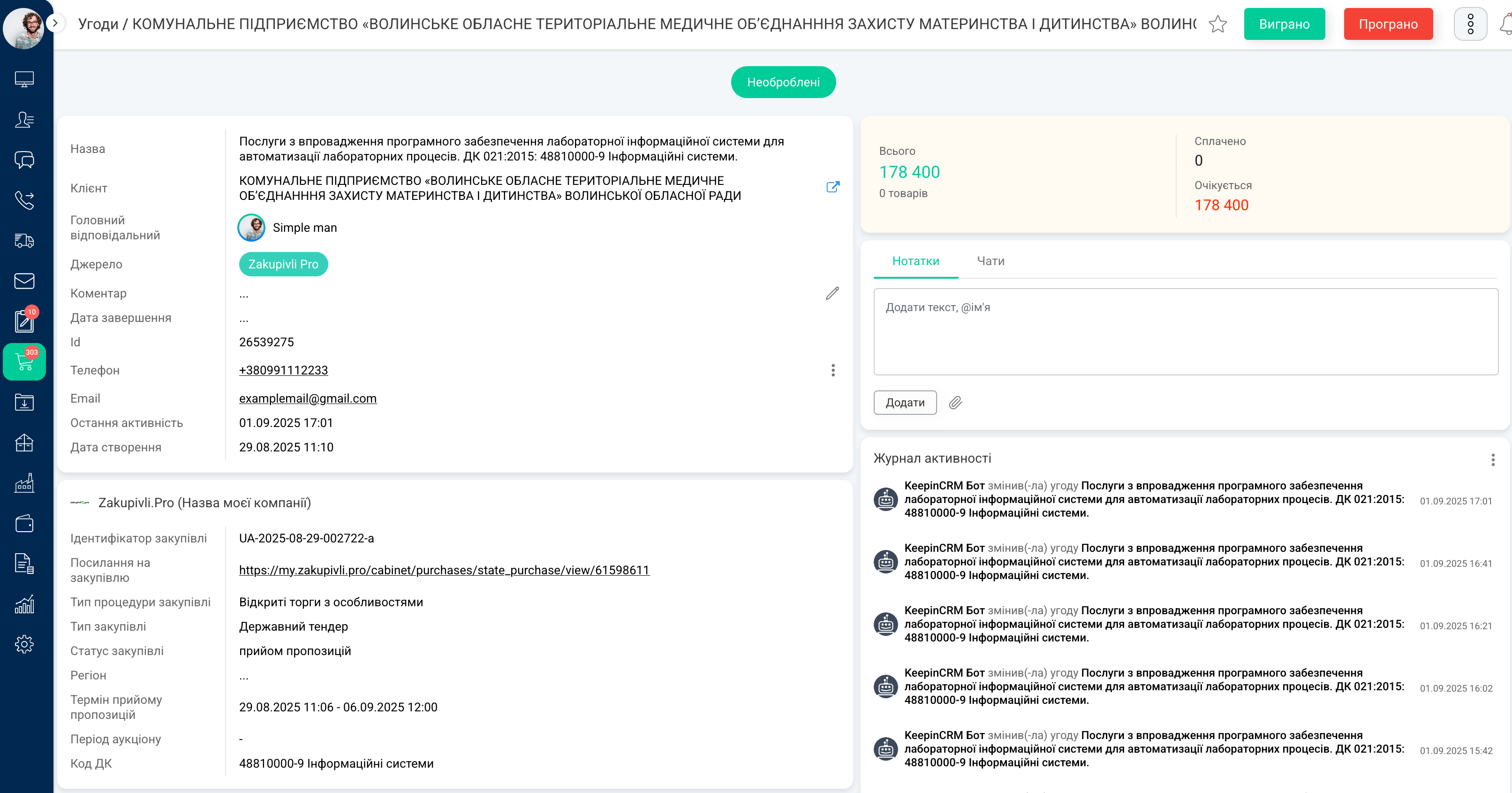The image size is (1512, 793).
Task: Open the calls sidebar icon
Action: coord(24,200)
